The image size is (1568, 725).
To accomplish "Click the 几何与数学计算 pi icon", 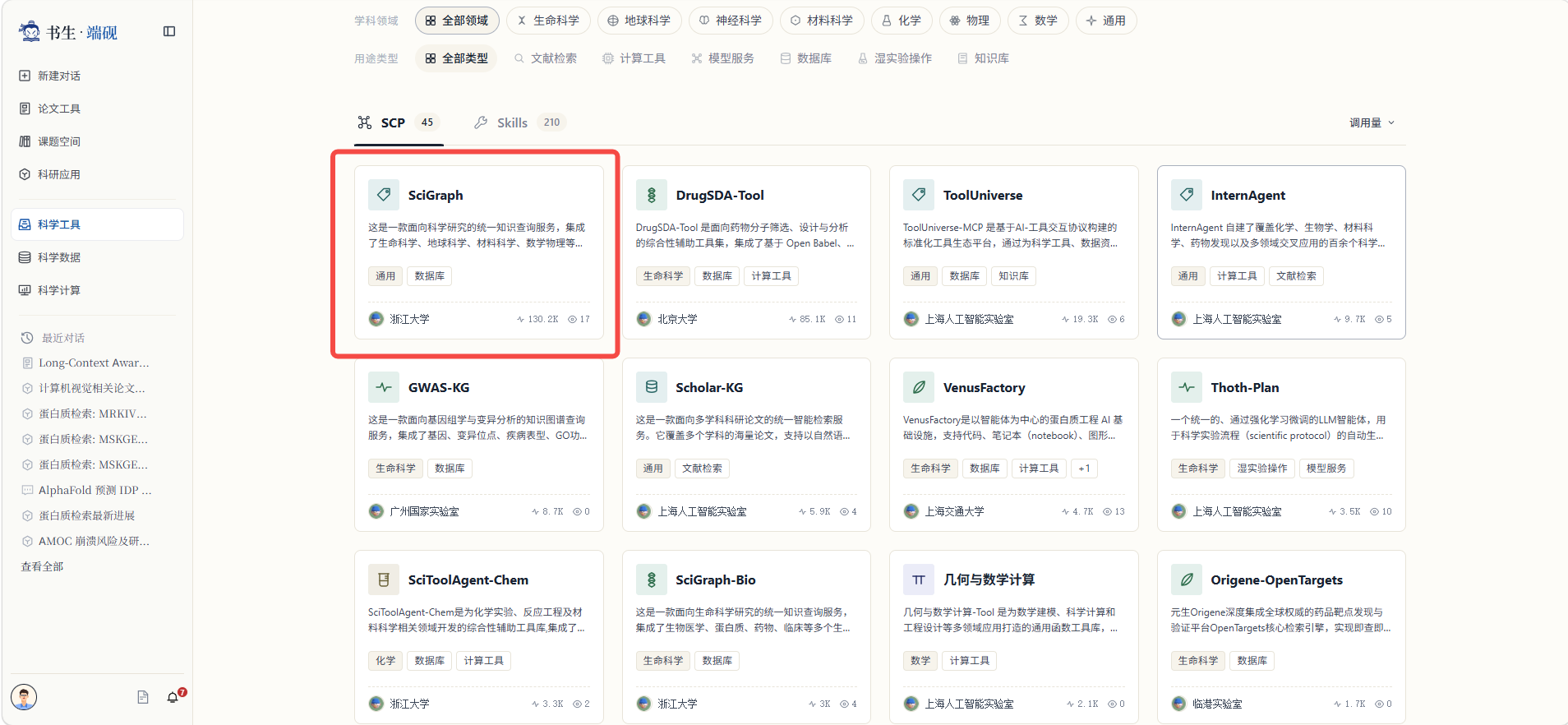I will [x=919, y=580].
